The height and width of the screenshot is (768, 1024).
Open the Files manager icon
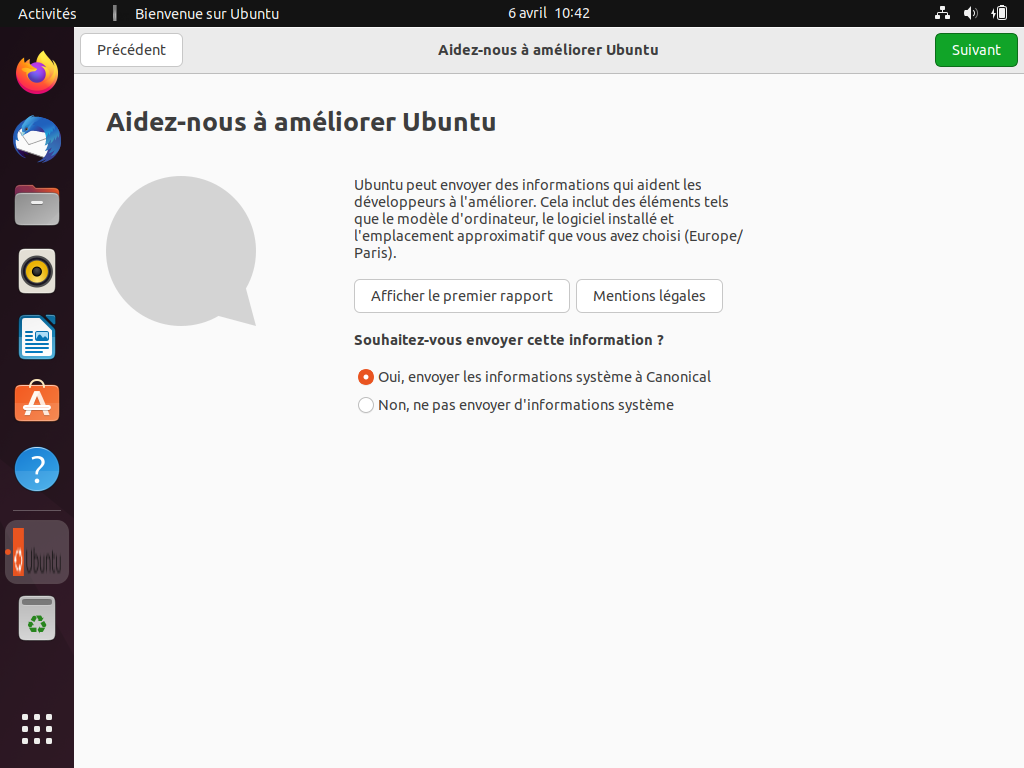point(37,205)
